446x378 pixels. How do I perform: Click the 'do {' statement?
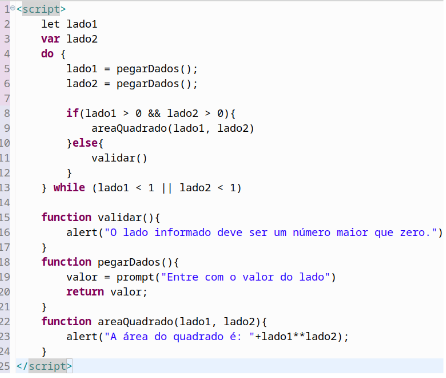pos(53,54)
